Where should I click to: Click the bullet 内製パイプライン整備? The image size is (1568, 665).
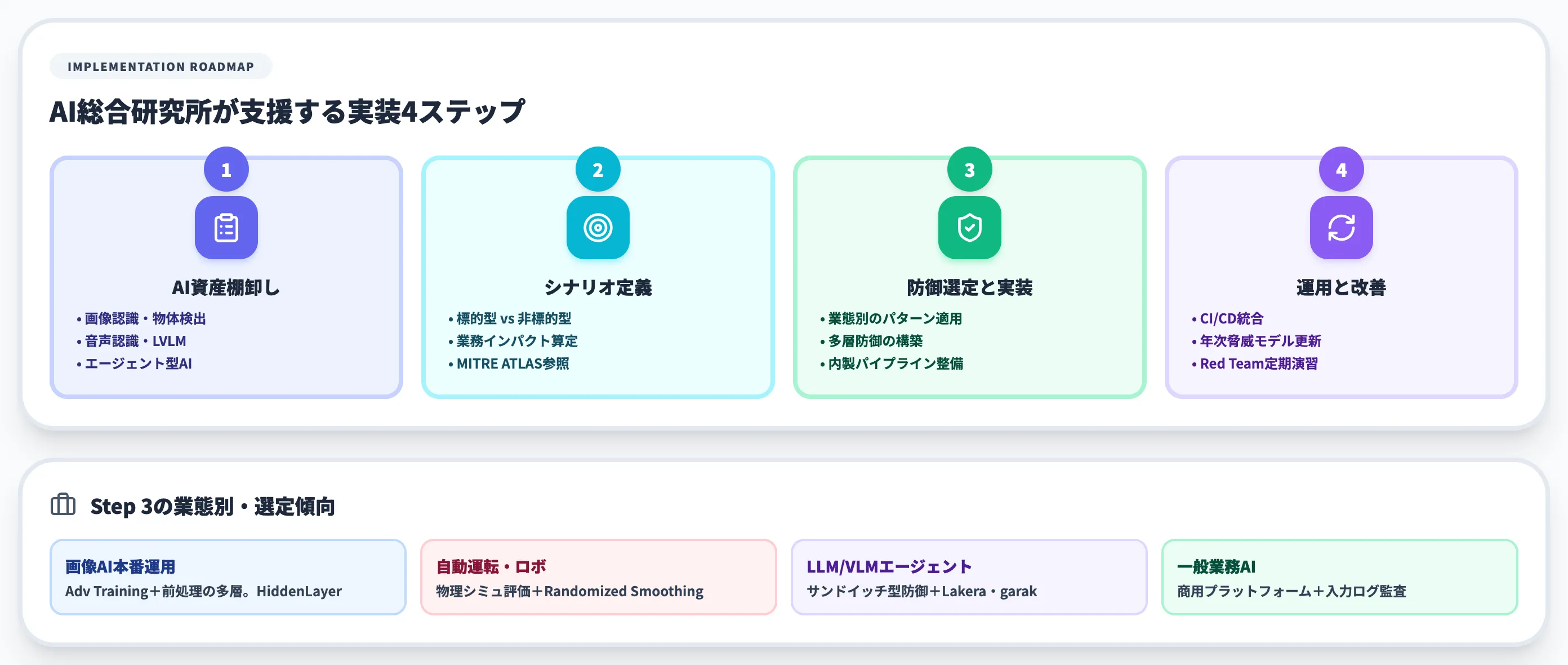[891, 363]
